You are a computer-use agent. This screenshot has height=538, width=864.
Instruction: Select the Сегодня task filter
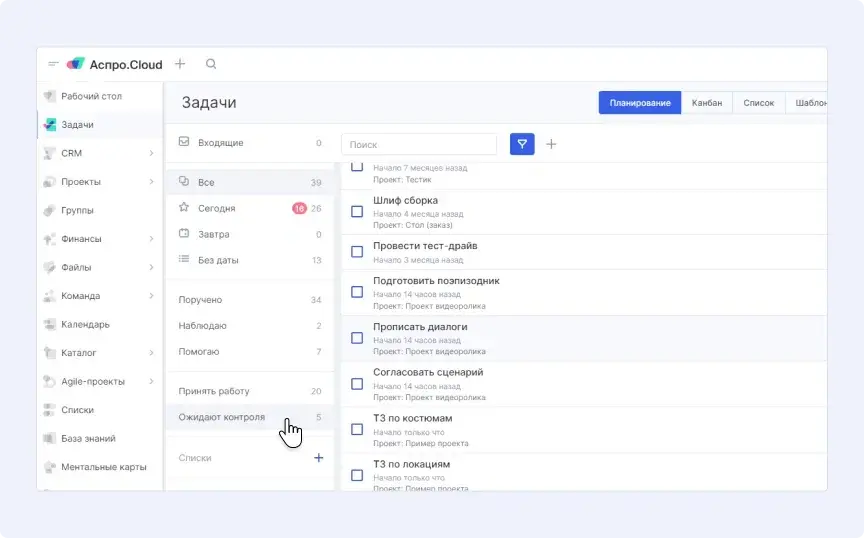coord(217,209)
